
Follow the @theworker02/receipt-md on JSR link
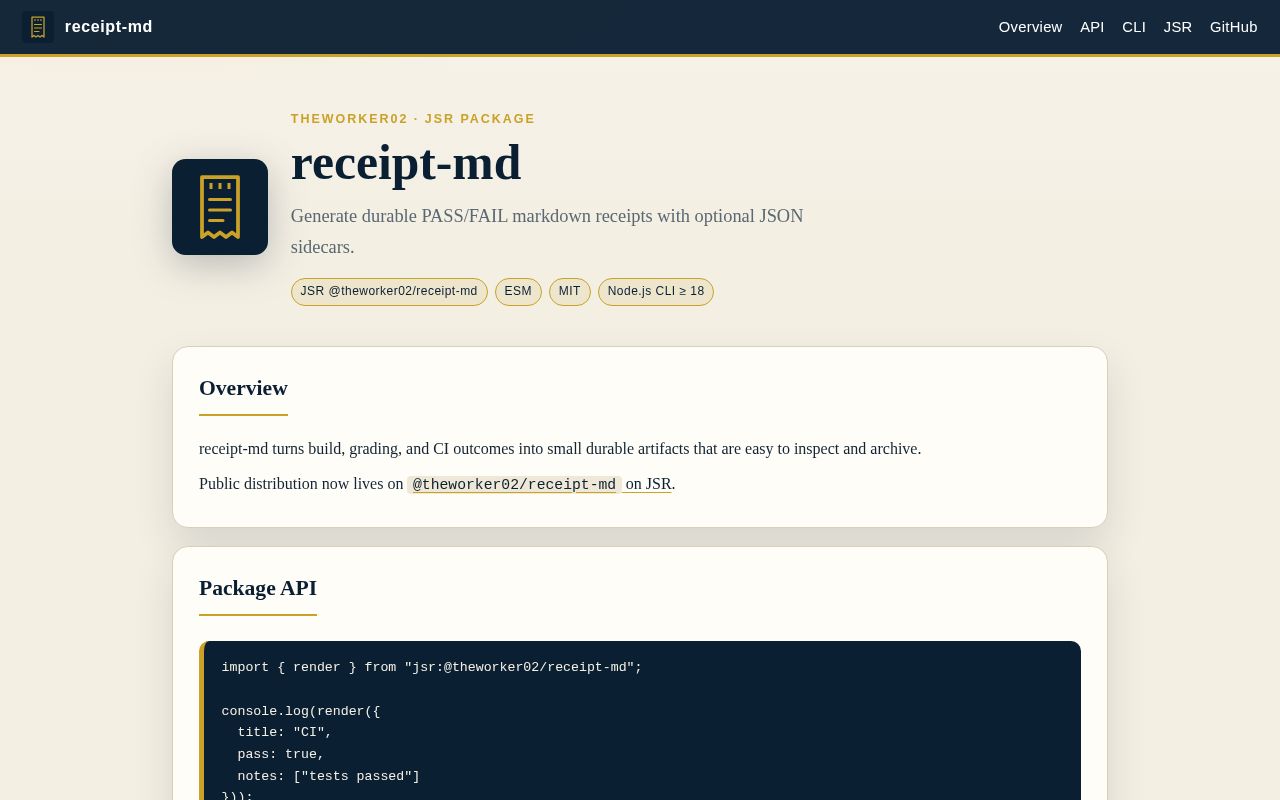[x=540, y=484]
